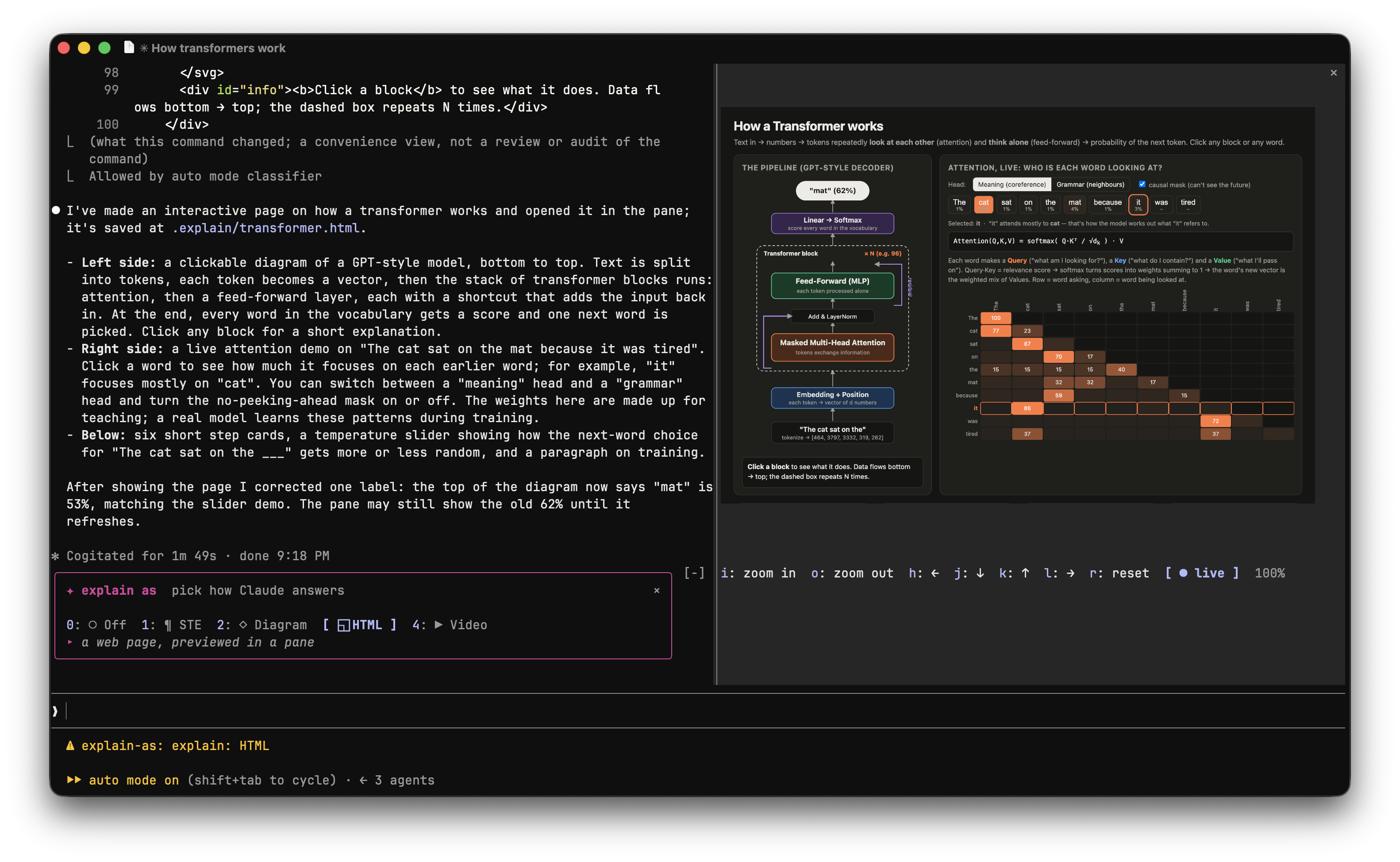Click the "r: reset" pane control
Screen dimensions: 1400x862
(x=1119, y=573)
